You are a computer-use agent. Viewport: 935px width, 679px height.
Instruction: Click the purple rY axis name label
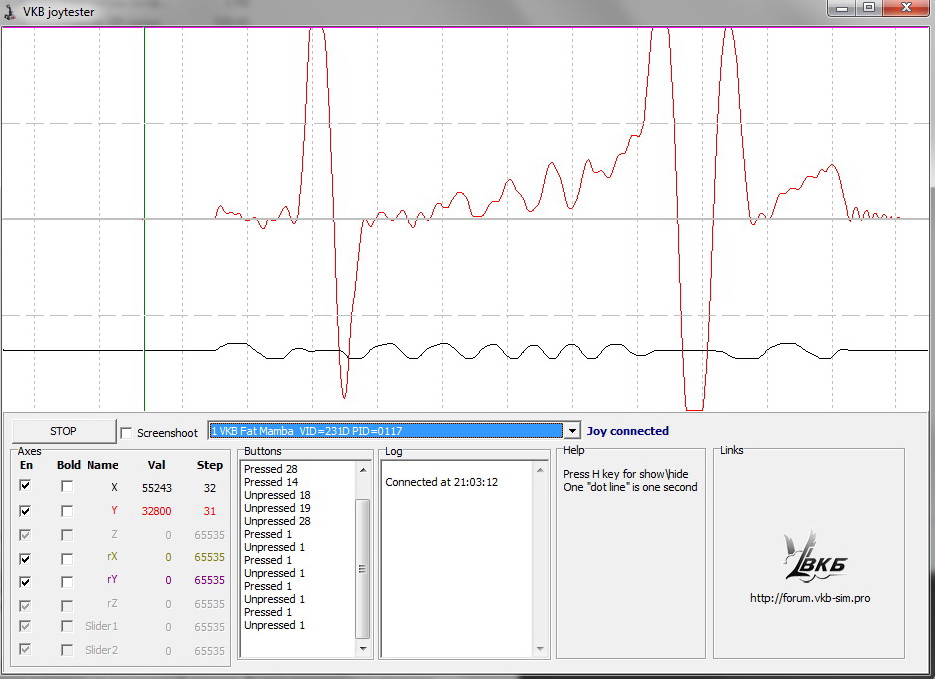click(112, 579)
